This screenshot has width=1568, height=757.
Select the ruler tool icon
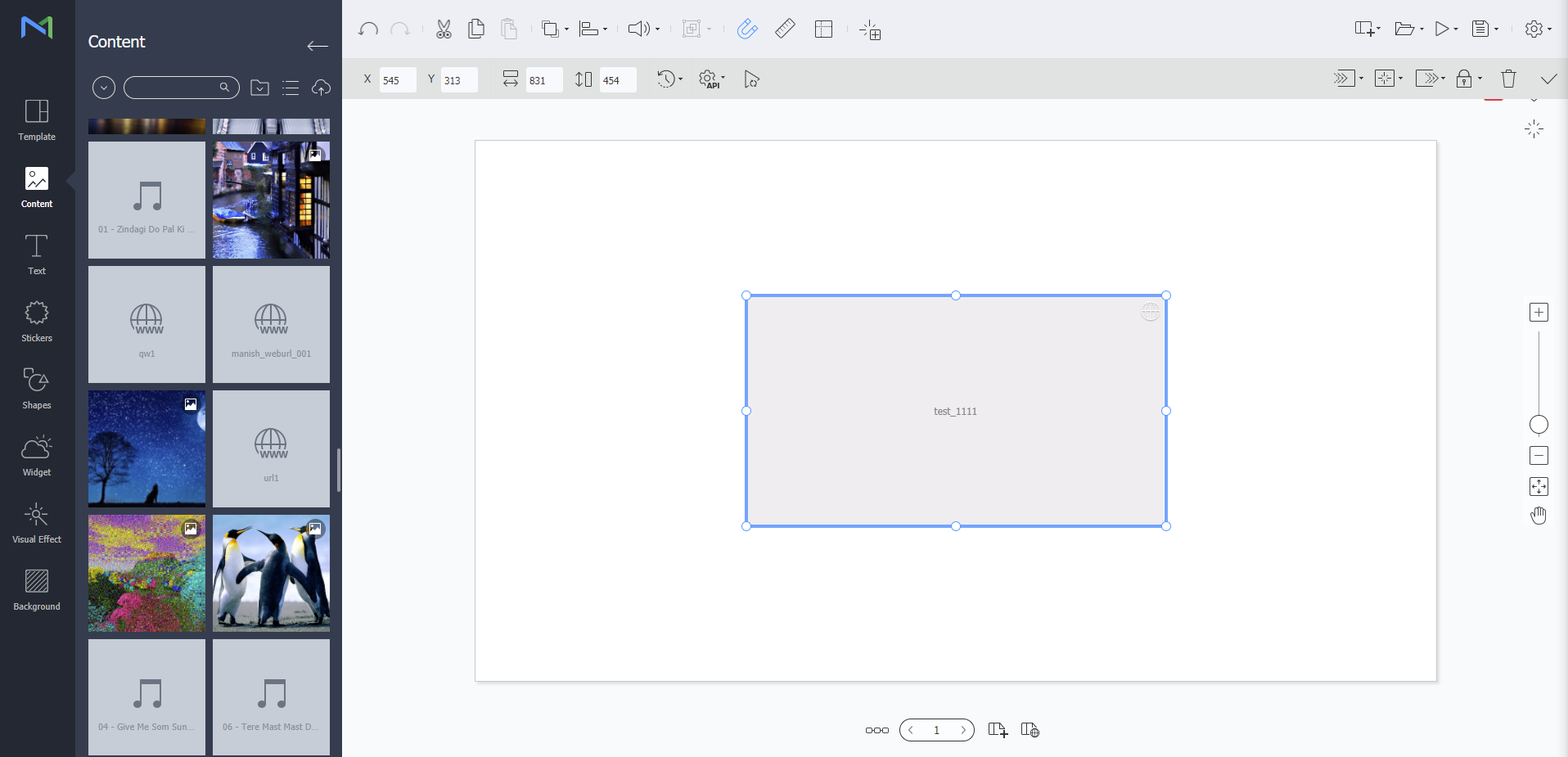[x=785, y=29]
